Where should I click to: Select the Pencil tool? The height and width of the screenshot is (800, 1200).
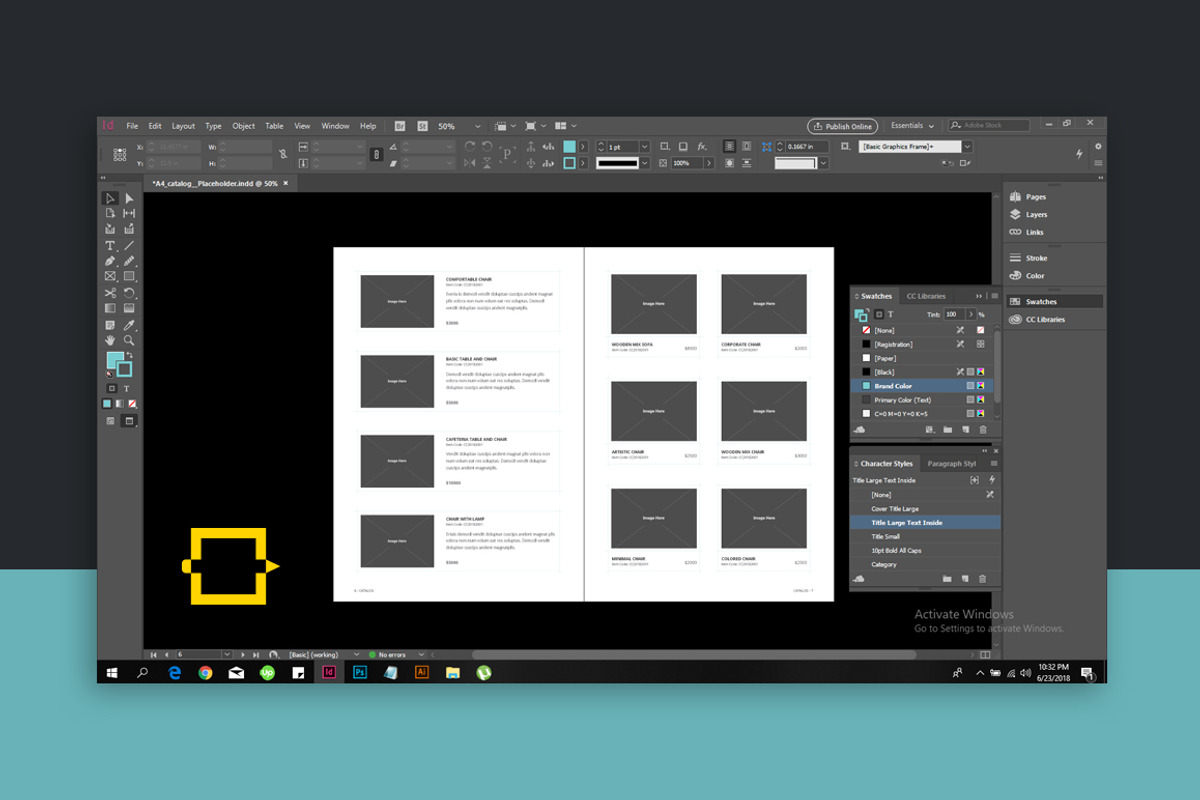pos(129,262)
